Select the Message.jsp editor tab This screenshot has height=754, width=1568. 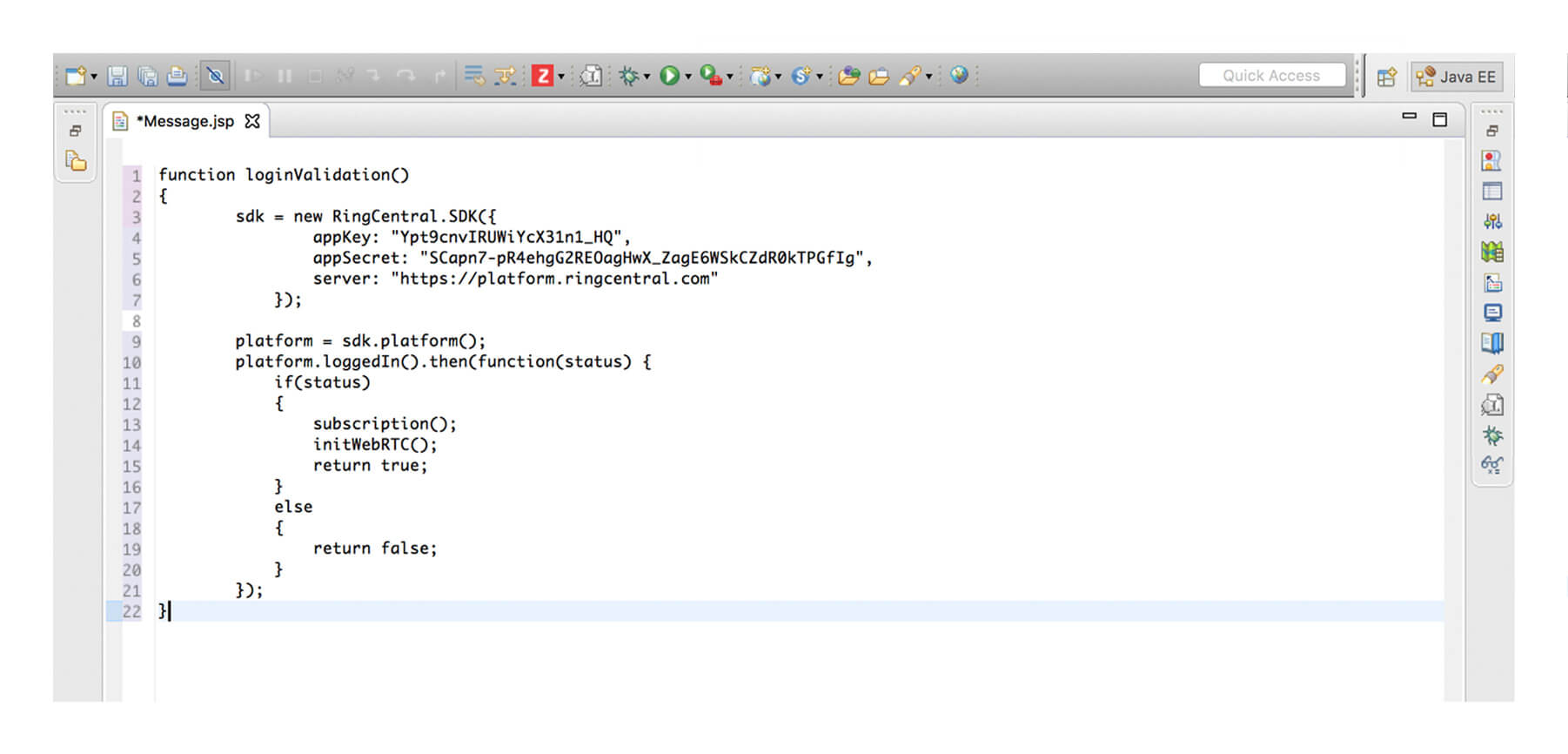point(188,122)
